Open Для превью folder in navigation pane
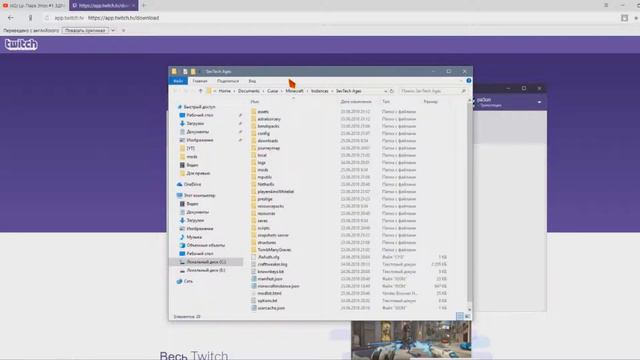 (x=198, y=173)
